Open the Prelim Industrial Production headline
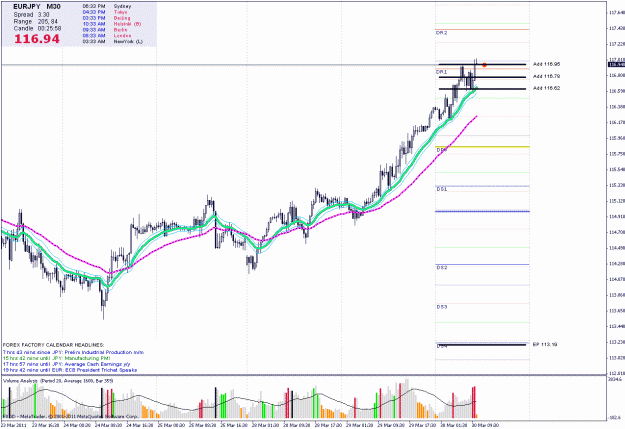 (x=73, y=352)
